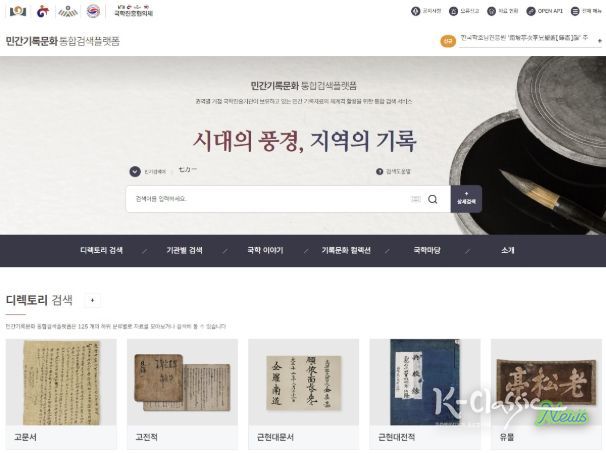Click the 검색도움말 help icon
Viewport: 606px width, 453px height.
[380, 171]
